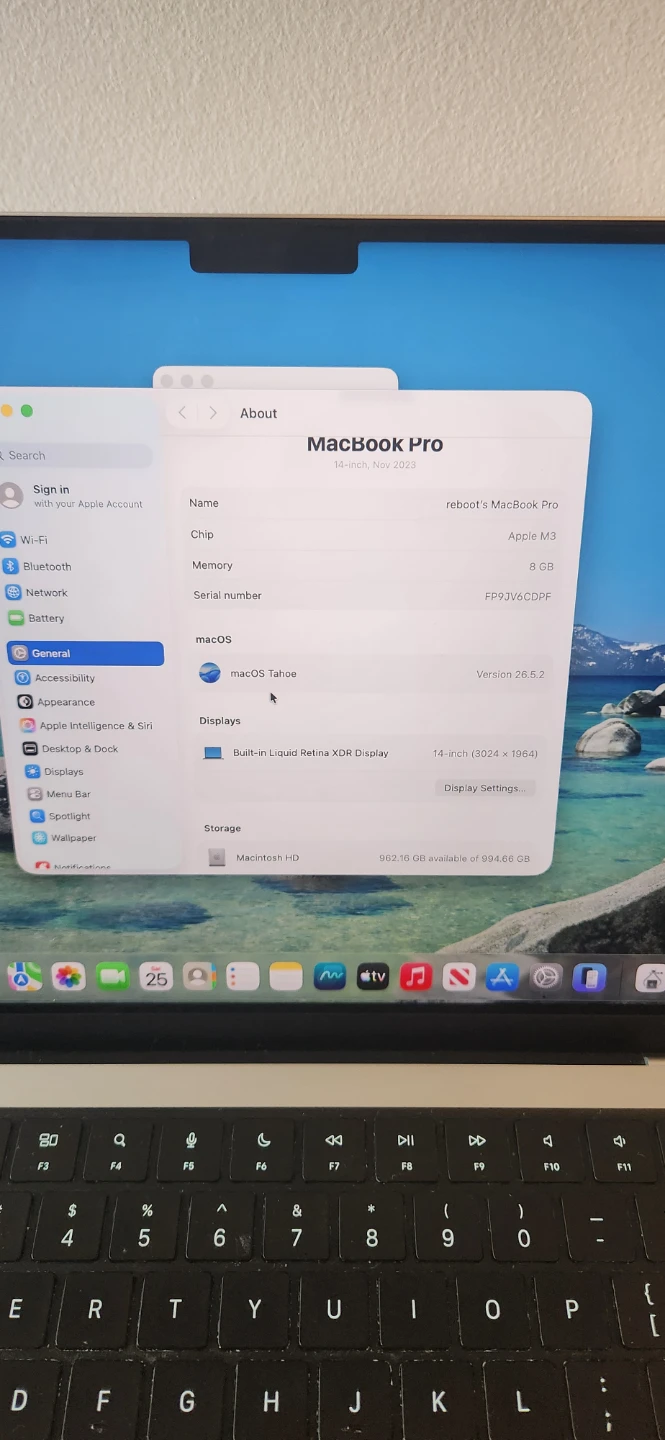Image resolution: width=665 pixels, height=1440 pixels.
Task: Open Apple News in the Dock
Action: pos(459,977)
